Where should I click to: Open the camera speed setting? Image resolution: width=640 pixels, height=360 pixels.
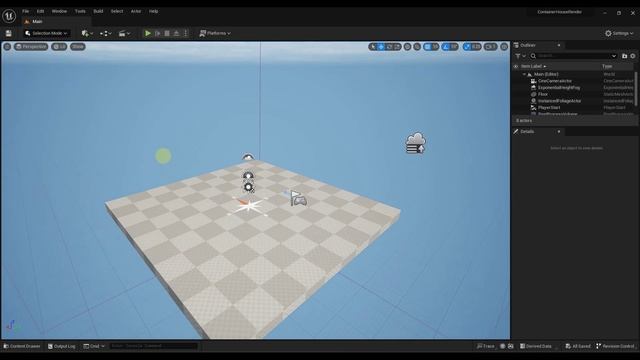[491, 47]
